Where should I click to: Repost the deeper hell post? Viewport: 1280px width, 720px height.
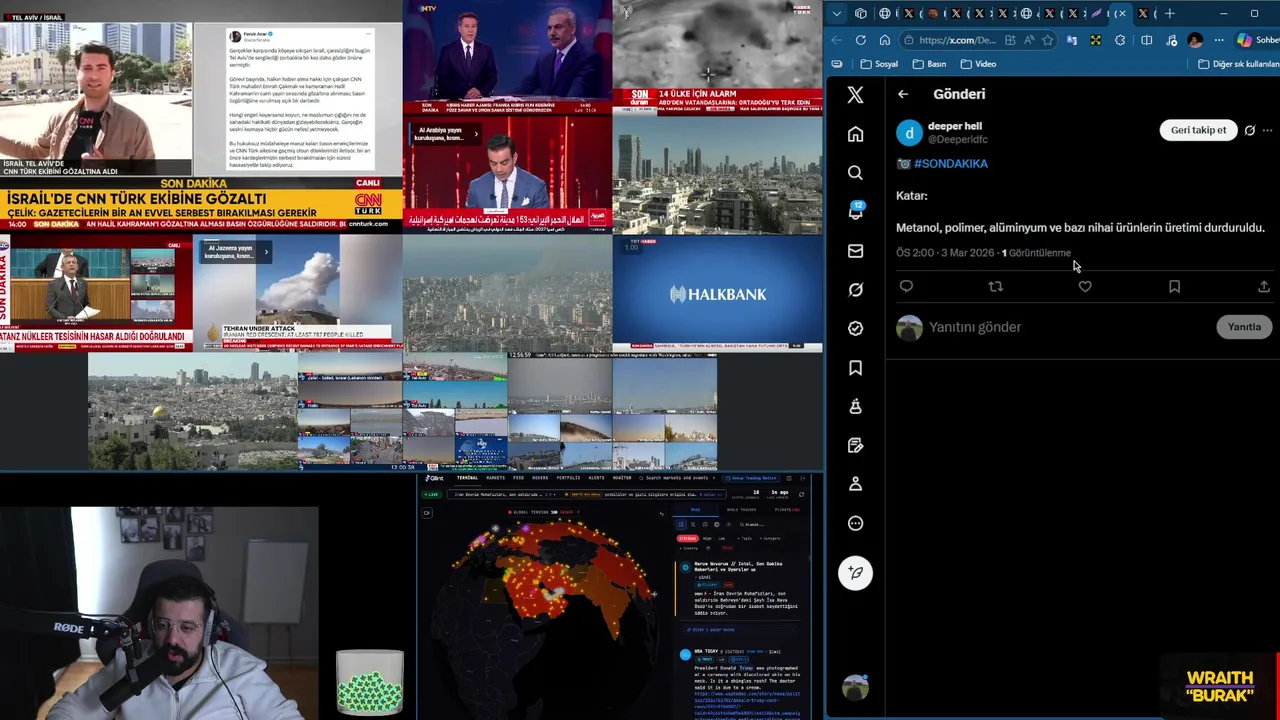pyautogui.click(x=995, y=286)
